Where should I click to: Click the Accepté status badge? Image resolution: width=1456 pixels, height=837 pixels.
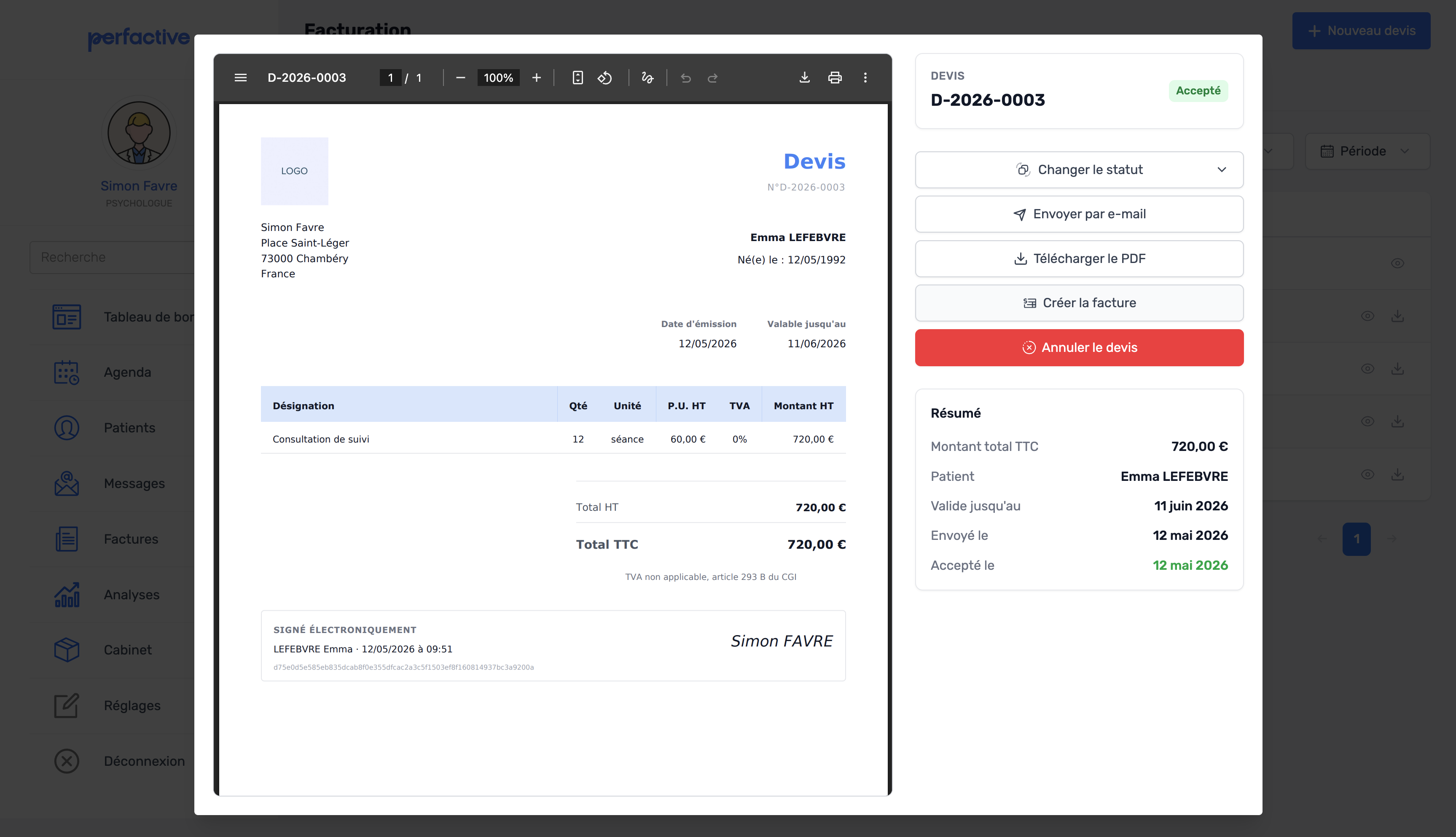pyautogui.click(x=1198, y=91)
